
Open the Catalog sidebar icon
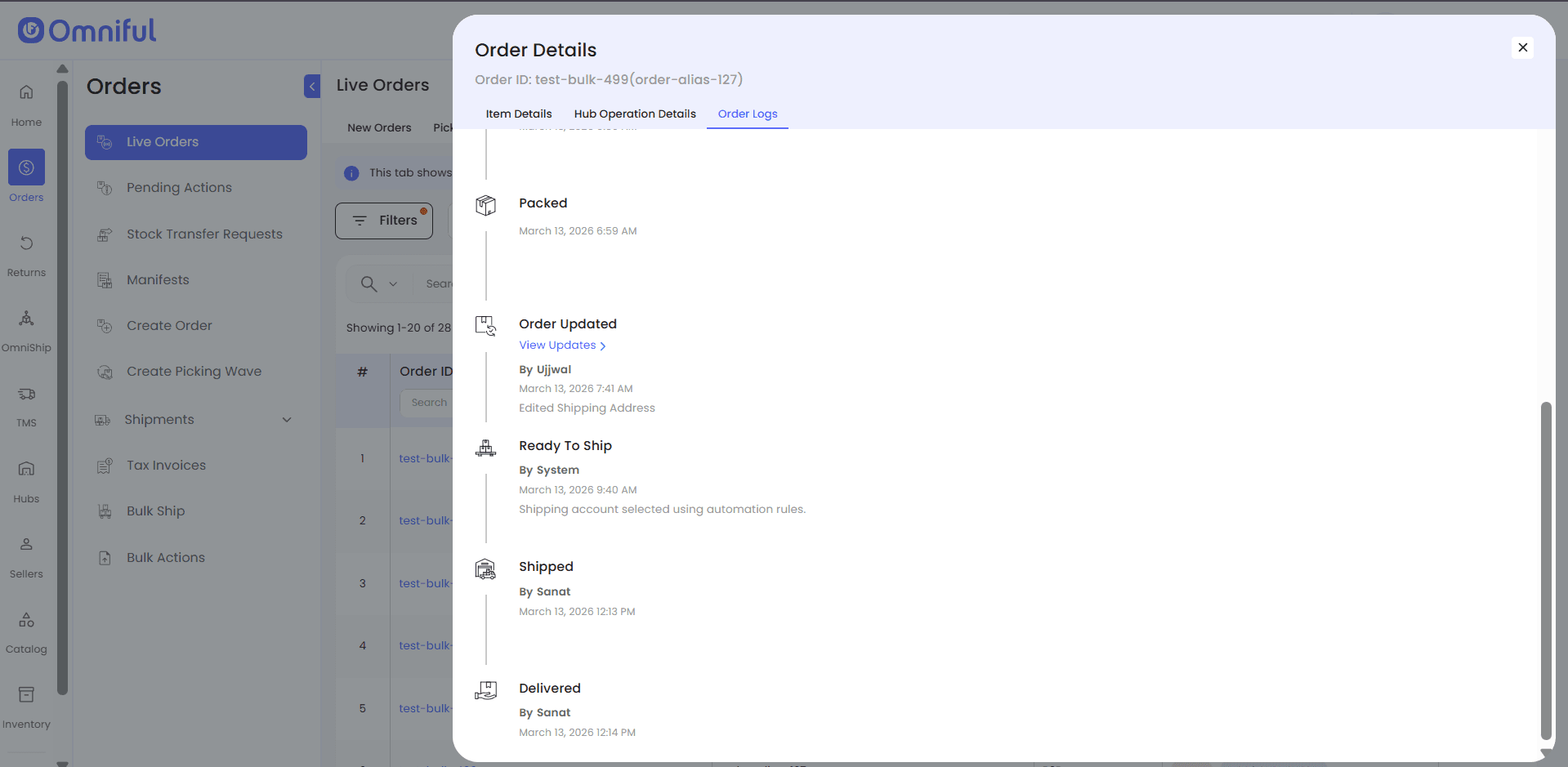(26, 620)
